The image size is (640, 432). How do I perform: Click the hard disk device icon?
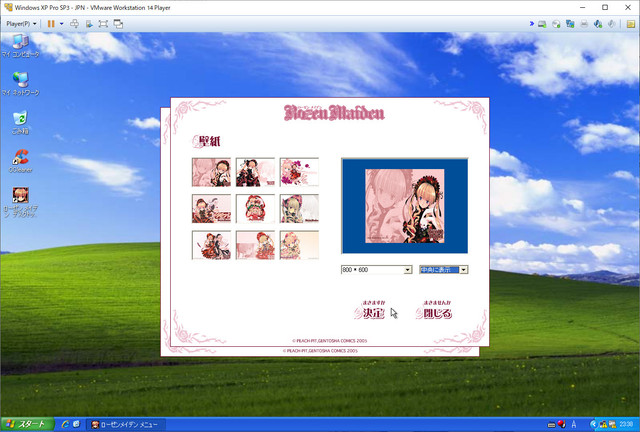tap(542, 24)
